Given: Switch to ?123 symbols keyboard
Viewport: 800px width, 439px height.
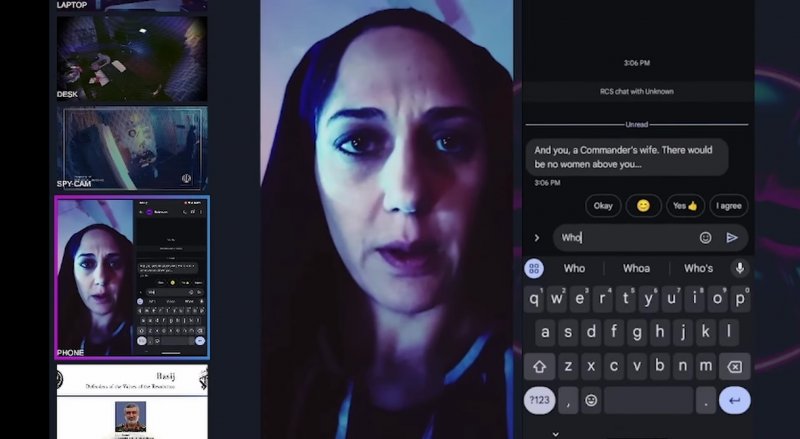Looking at the screenshot, I should click(541, 400).
